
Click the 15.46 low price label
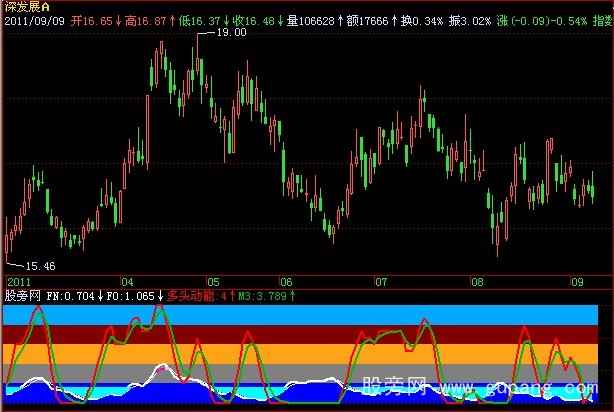tap(40, 266)
